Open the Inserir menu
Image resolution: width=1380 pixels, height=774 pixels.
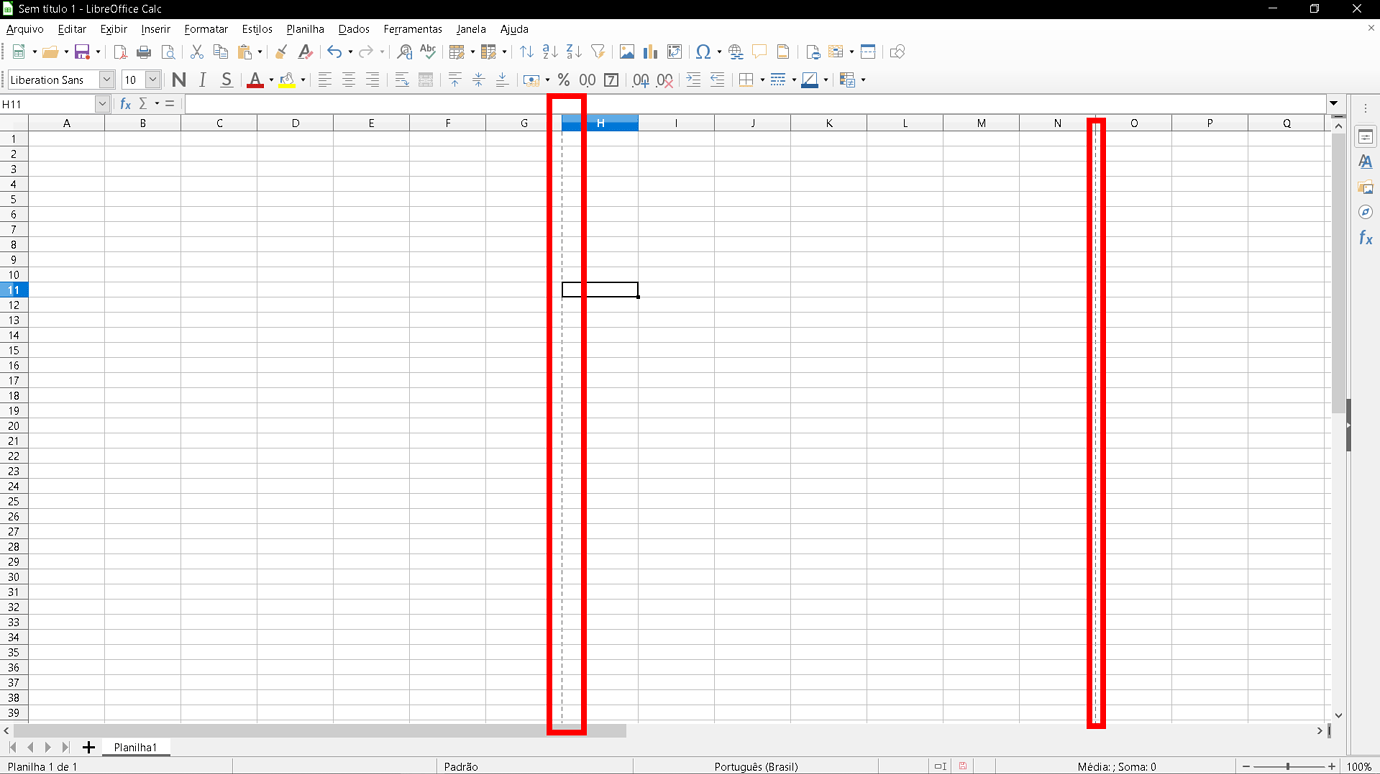pyautogui.click(x=155, y=29)
